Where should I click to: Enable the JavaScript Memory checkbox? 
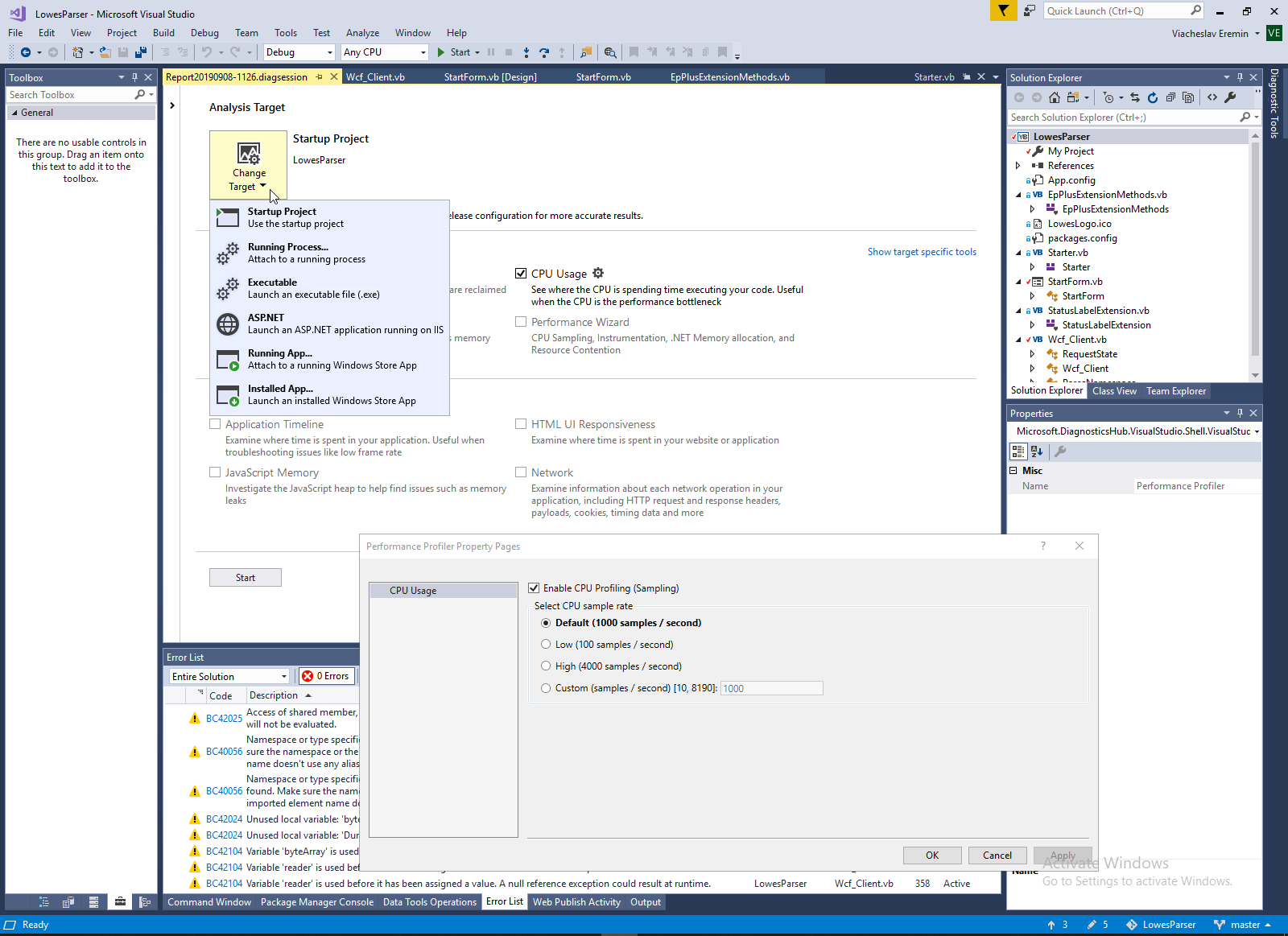215,472
